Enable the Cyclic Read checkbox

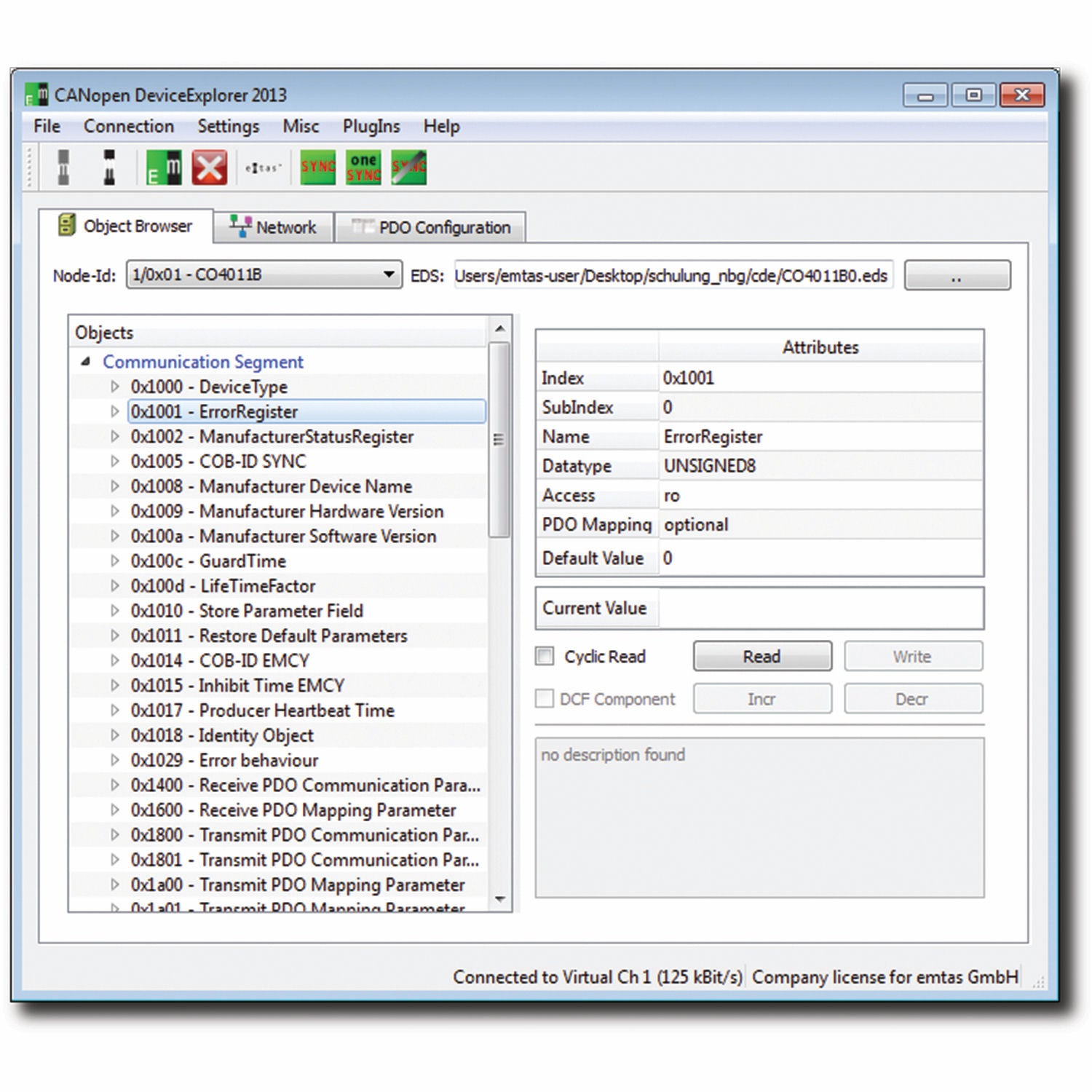pyautogui.click(x=543, y=656)
